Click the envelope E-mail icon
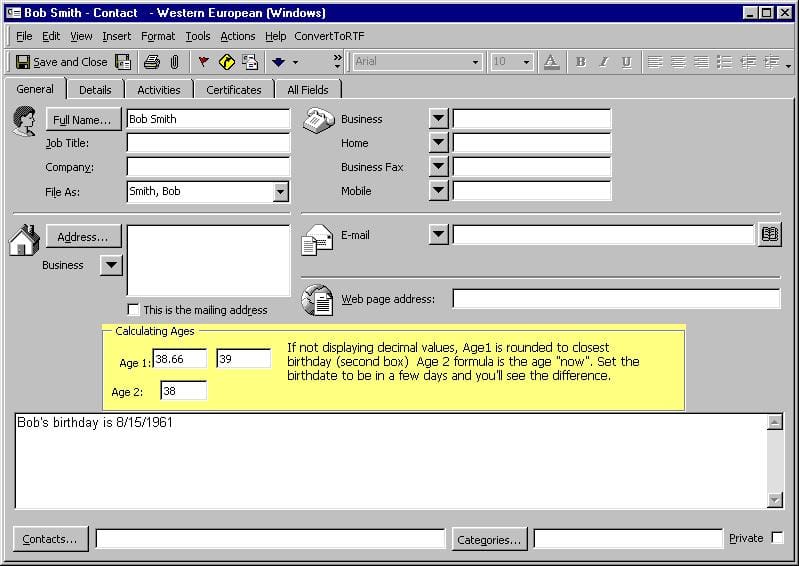 [317, 239]
